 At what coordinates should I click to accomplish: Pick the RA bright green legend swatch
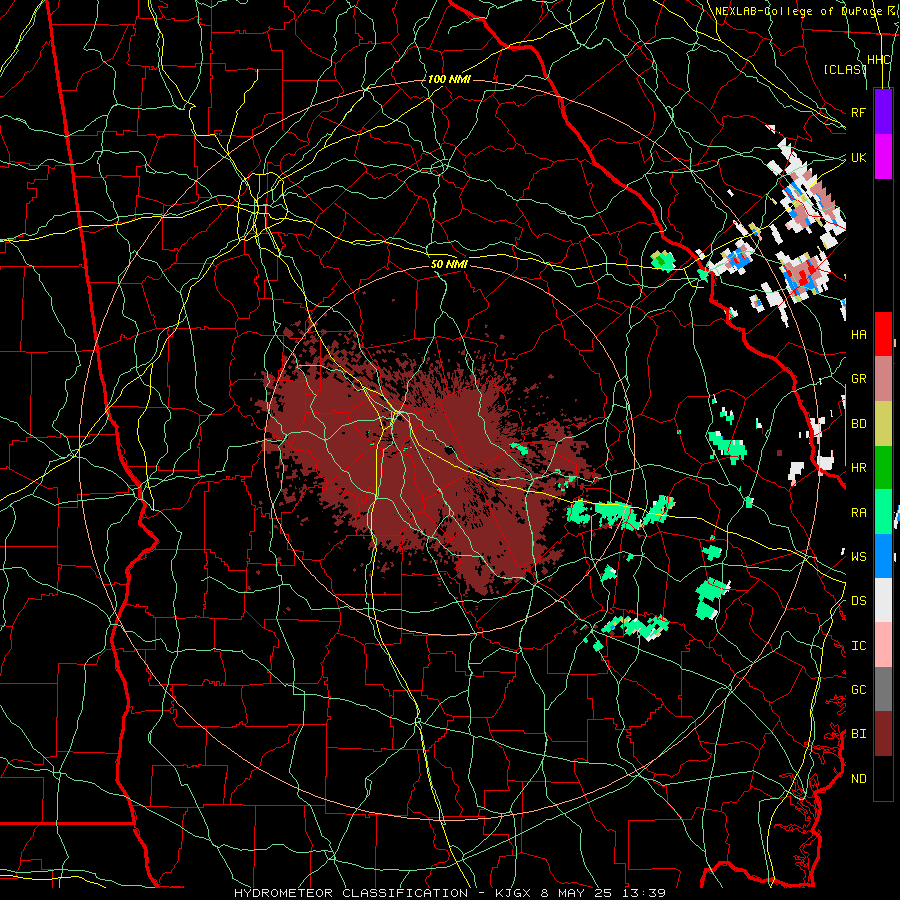[x=883, y=512]
